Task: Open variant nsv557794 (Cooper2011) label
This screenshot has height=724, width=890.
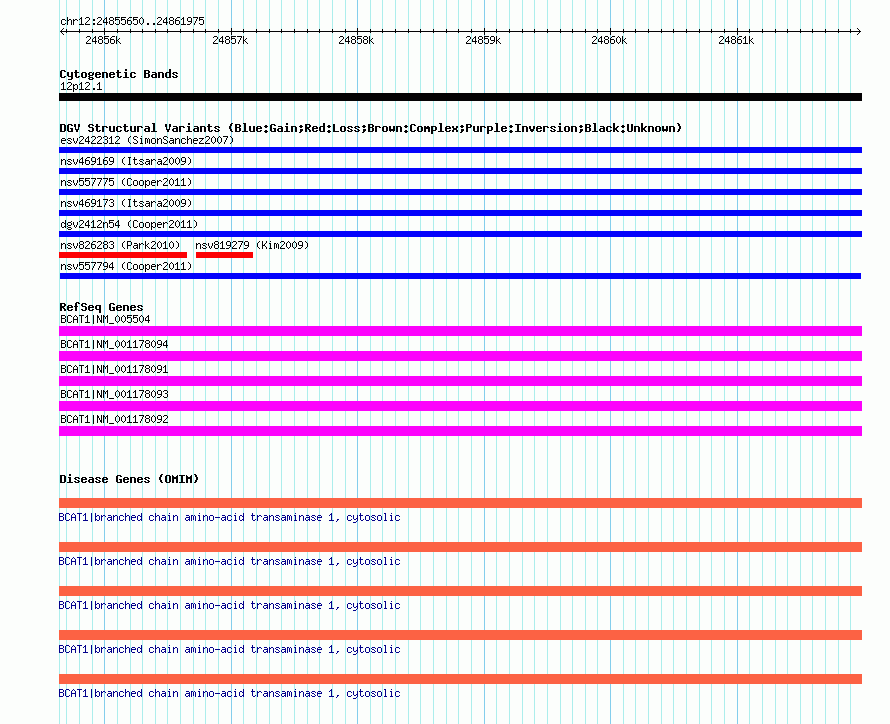Action: coord(126,266)
